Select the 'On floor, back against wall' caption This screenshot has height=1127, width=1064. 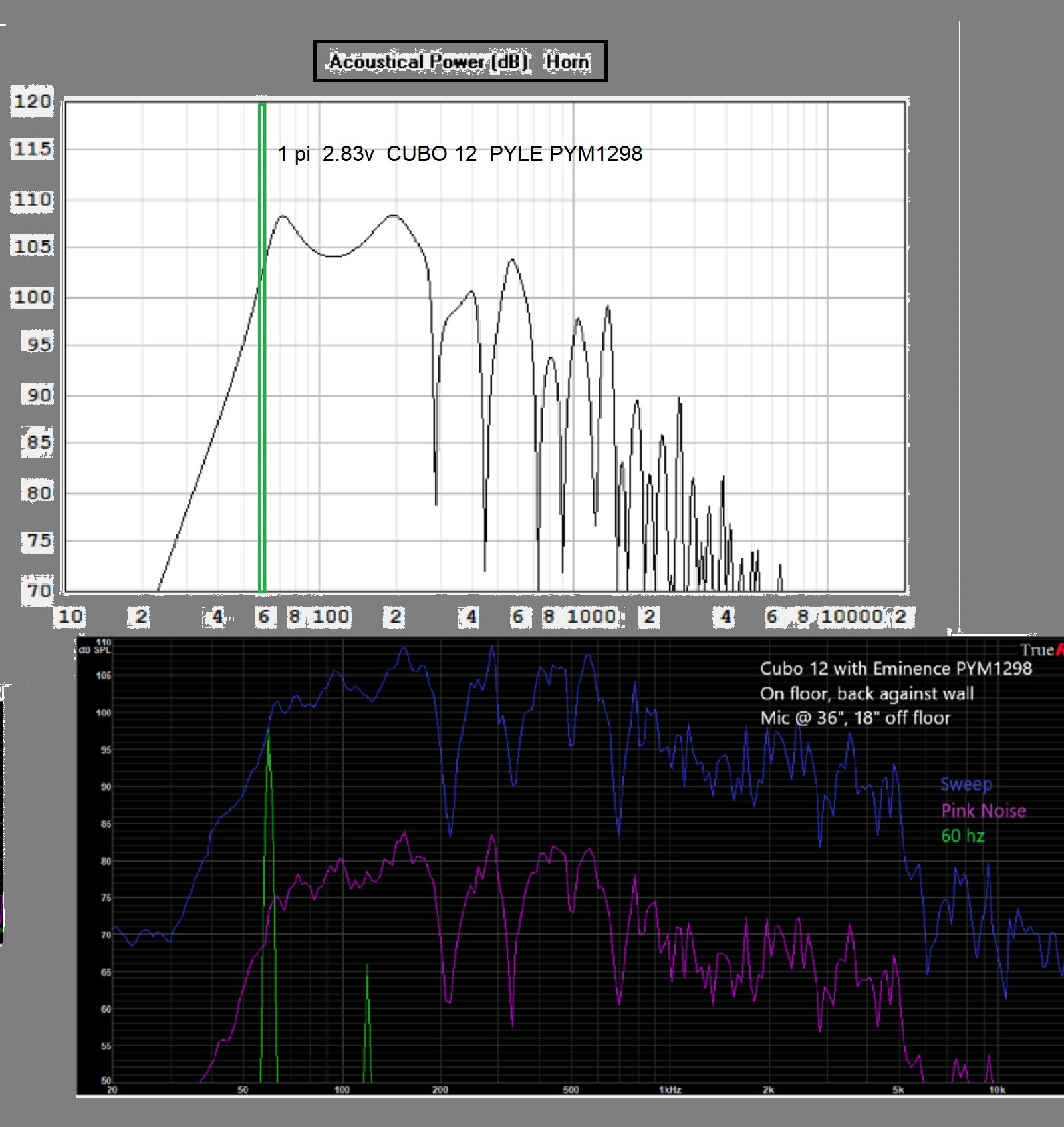[x=866, y=694]
